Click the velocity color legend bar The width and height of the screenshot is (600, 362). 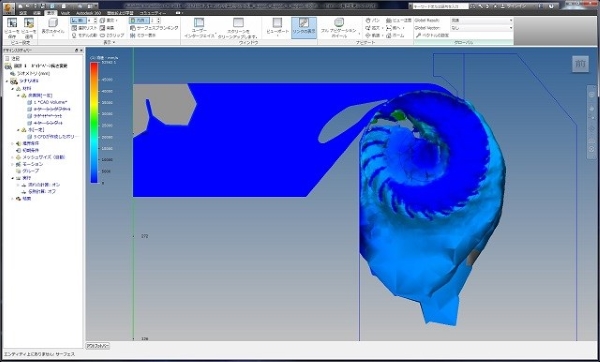pos(94,122)
